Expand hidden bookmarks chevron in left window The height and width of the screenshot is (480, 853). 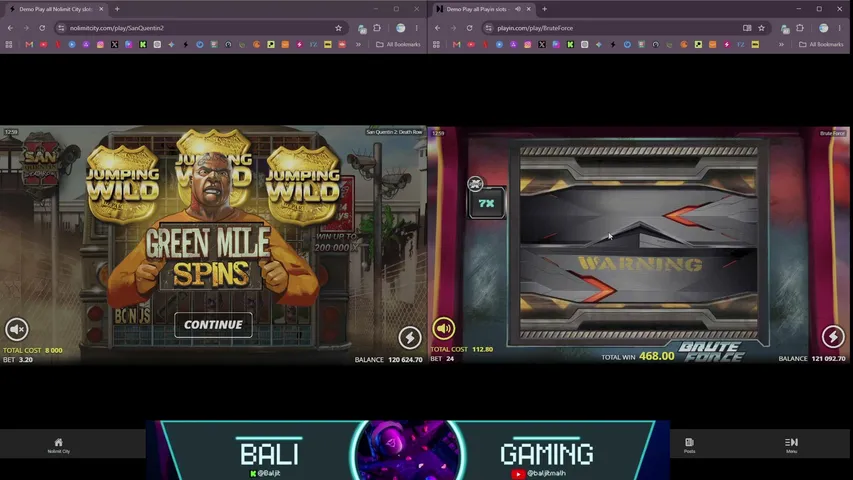point(358,45)
